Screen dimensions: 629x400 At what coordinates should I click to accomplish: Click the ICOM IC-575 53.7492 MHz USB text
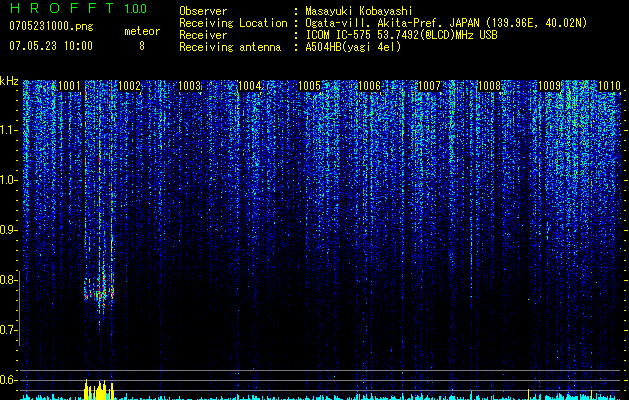401,35
